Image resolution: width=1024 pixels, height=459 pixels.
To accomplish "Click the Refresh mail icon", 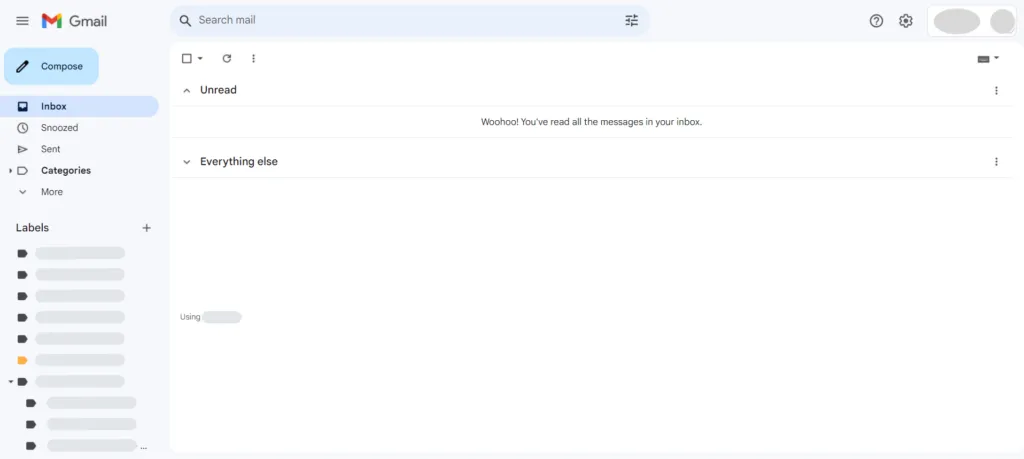I will pos(227,58).
